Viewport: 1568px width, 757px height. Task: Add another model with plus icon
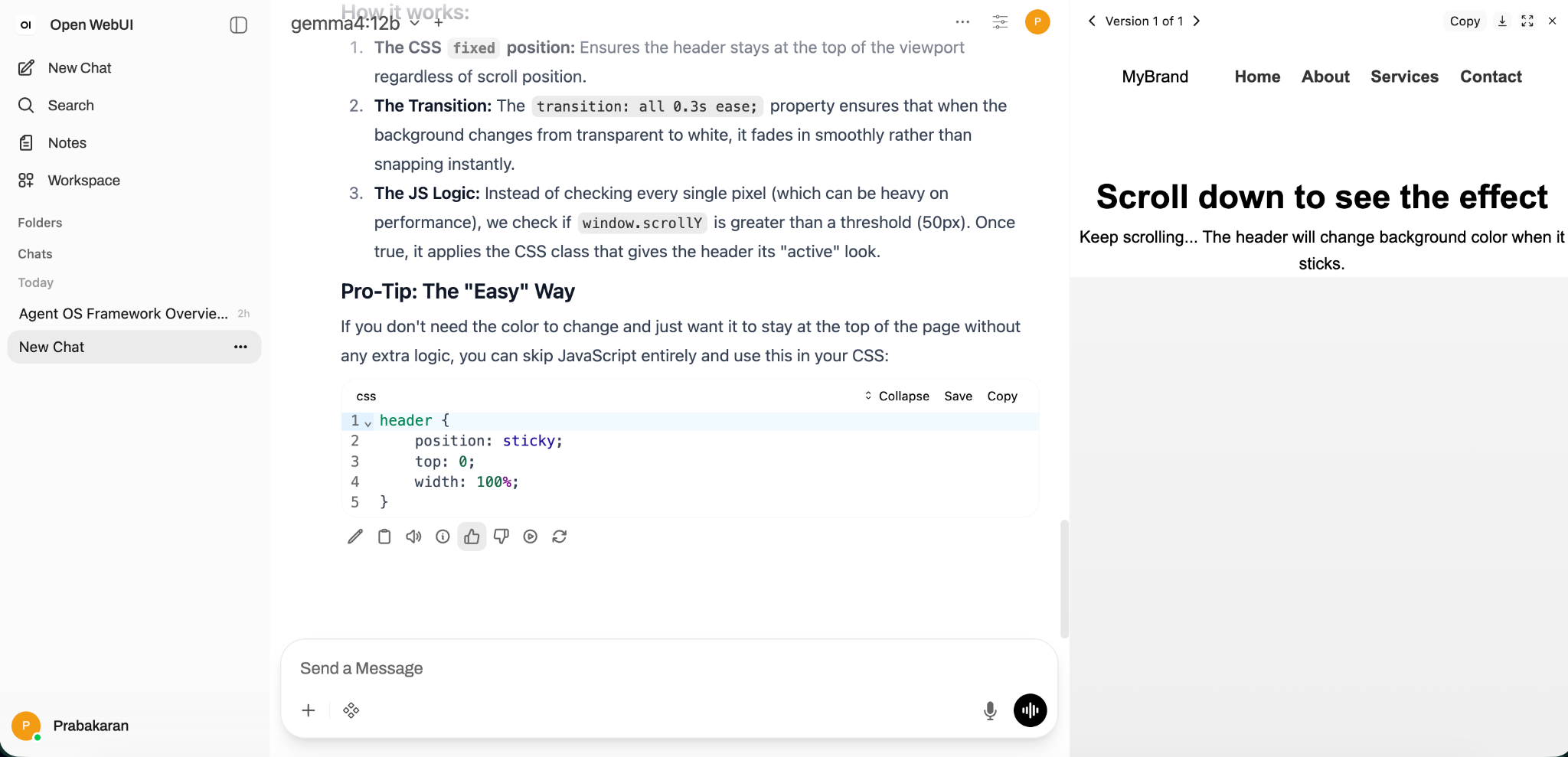(438, 23)
